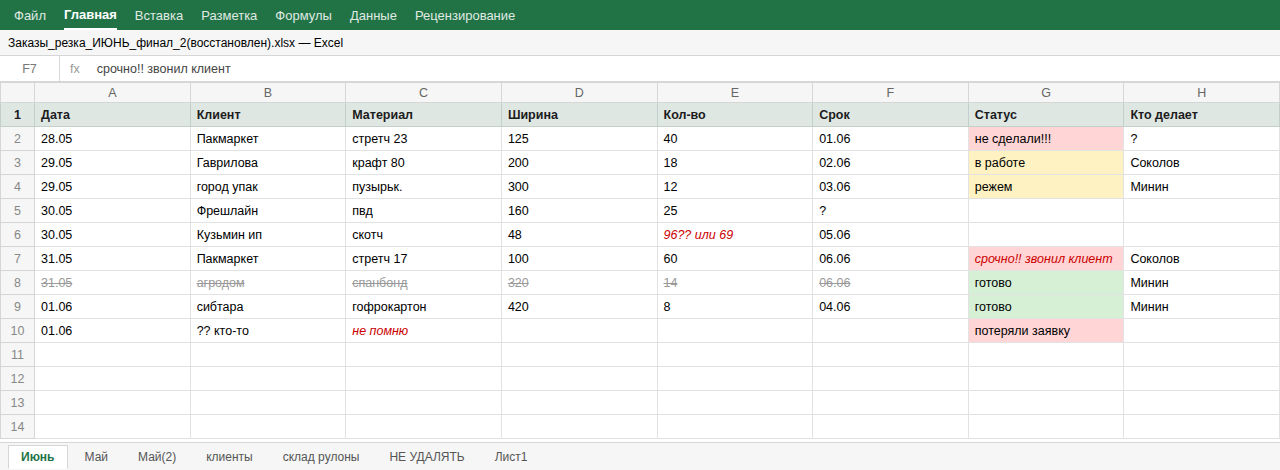Switch to the Май(2) sheet tab
Screen dimensions: 1280x470
tap(157, 457)
